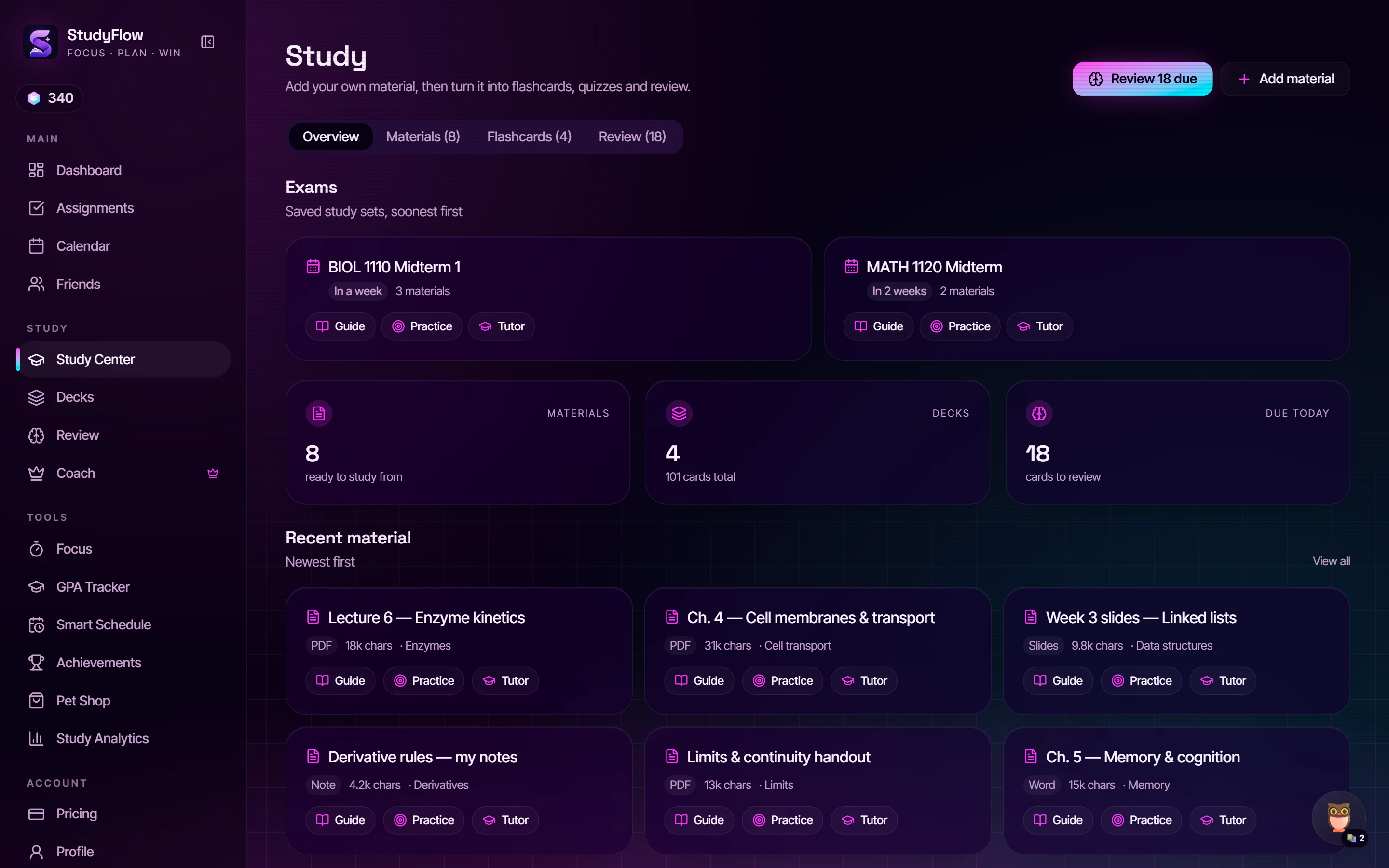The height and width of the screenshot is (868, 1389).
Task: Collapse the sidebar with the panel icon
Action: [x=207, y=42]
